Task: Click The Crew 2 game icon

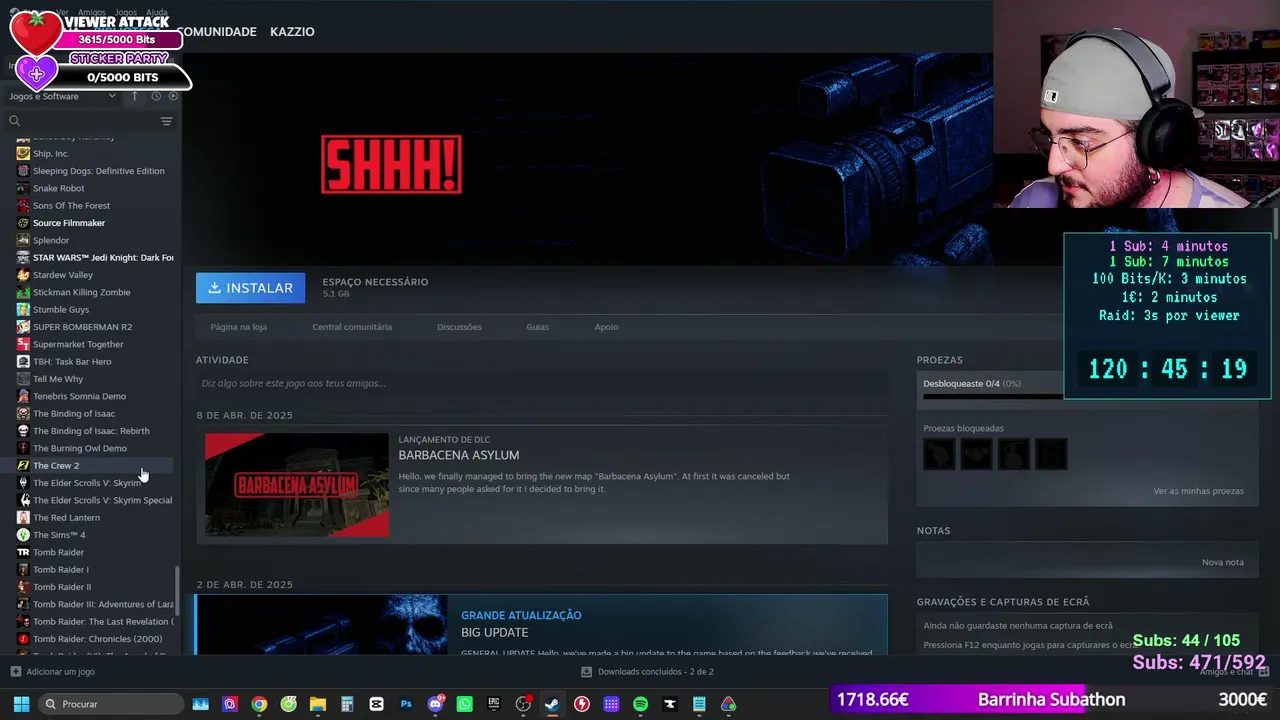Action: point(23,466)
